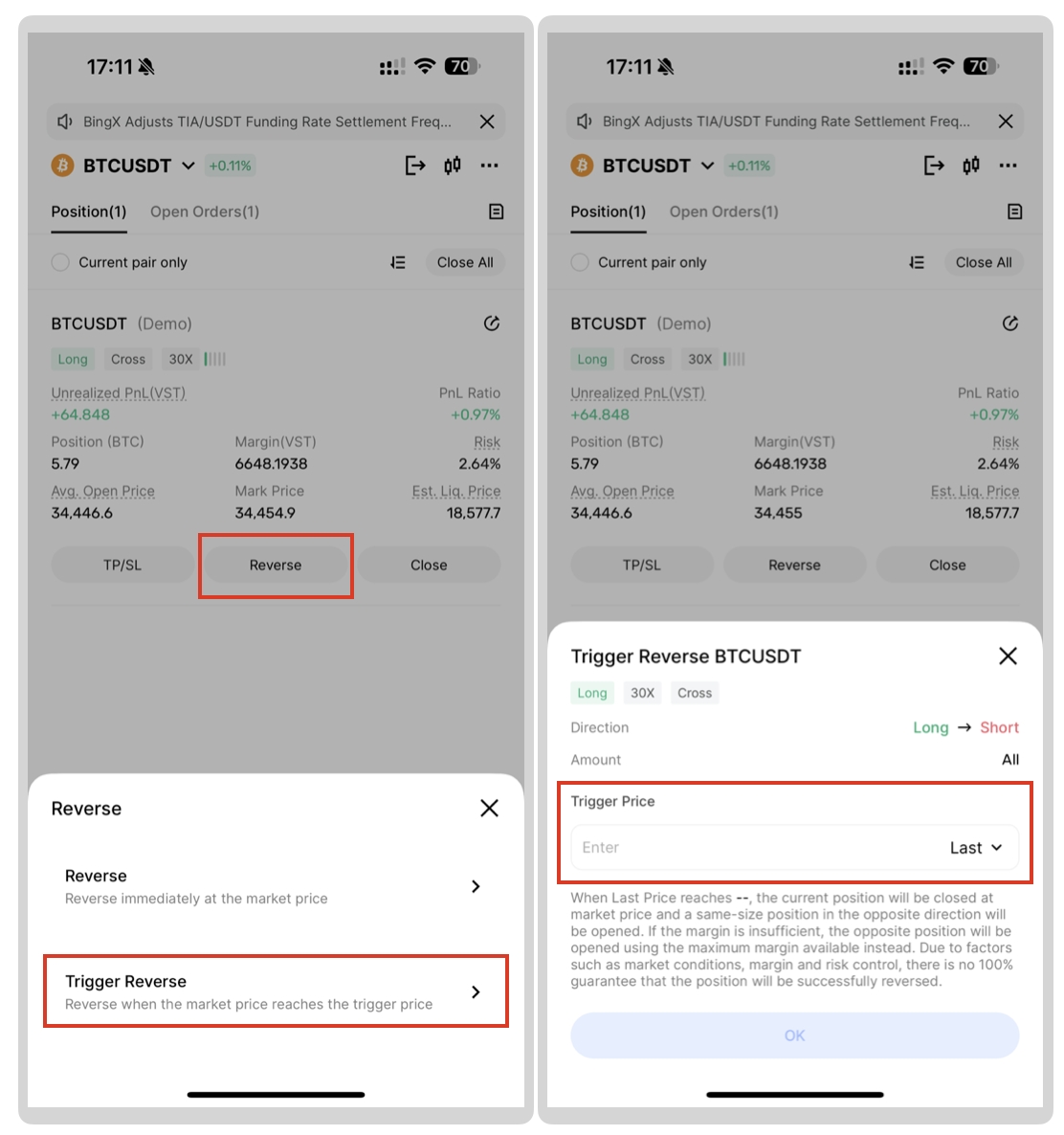Tap the transfer/exit arrow icon in left header
The width and height of the screenshot is (1064, 1135).
(414, 166)
